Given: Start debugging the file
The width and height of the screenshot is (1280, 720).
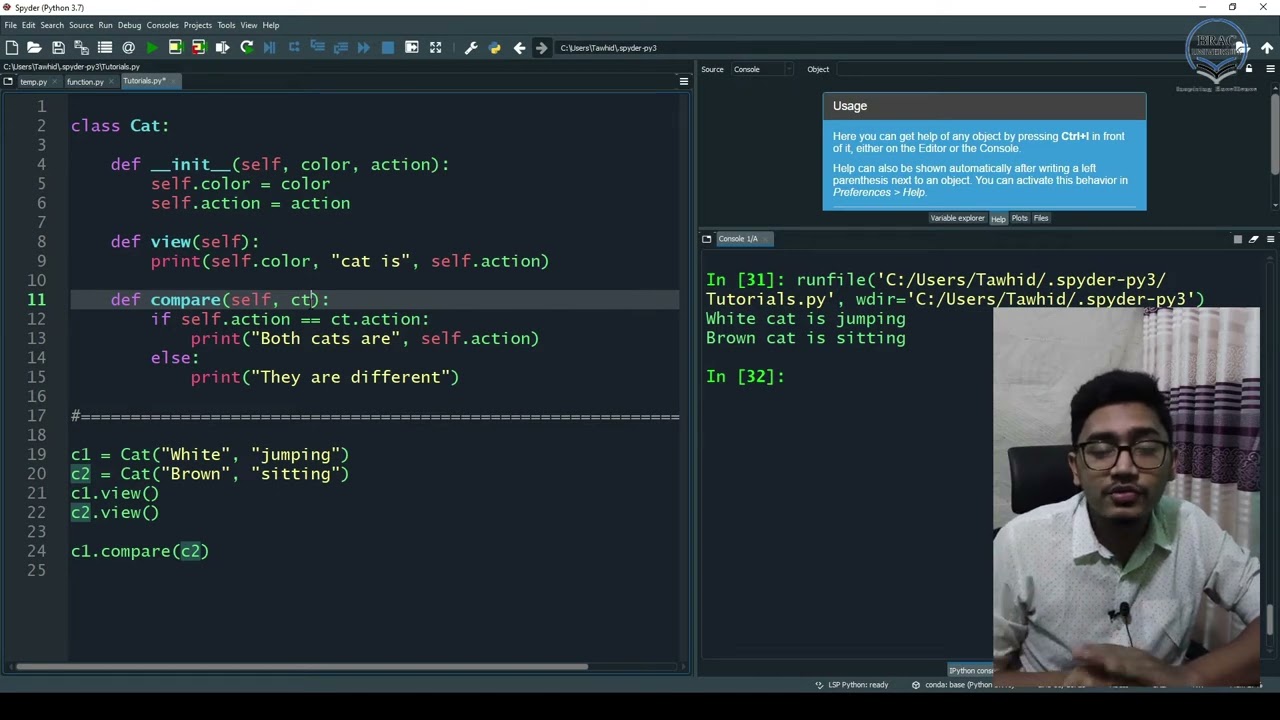Looking at the screenshot, I should (270, 47).
